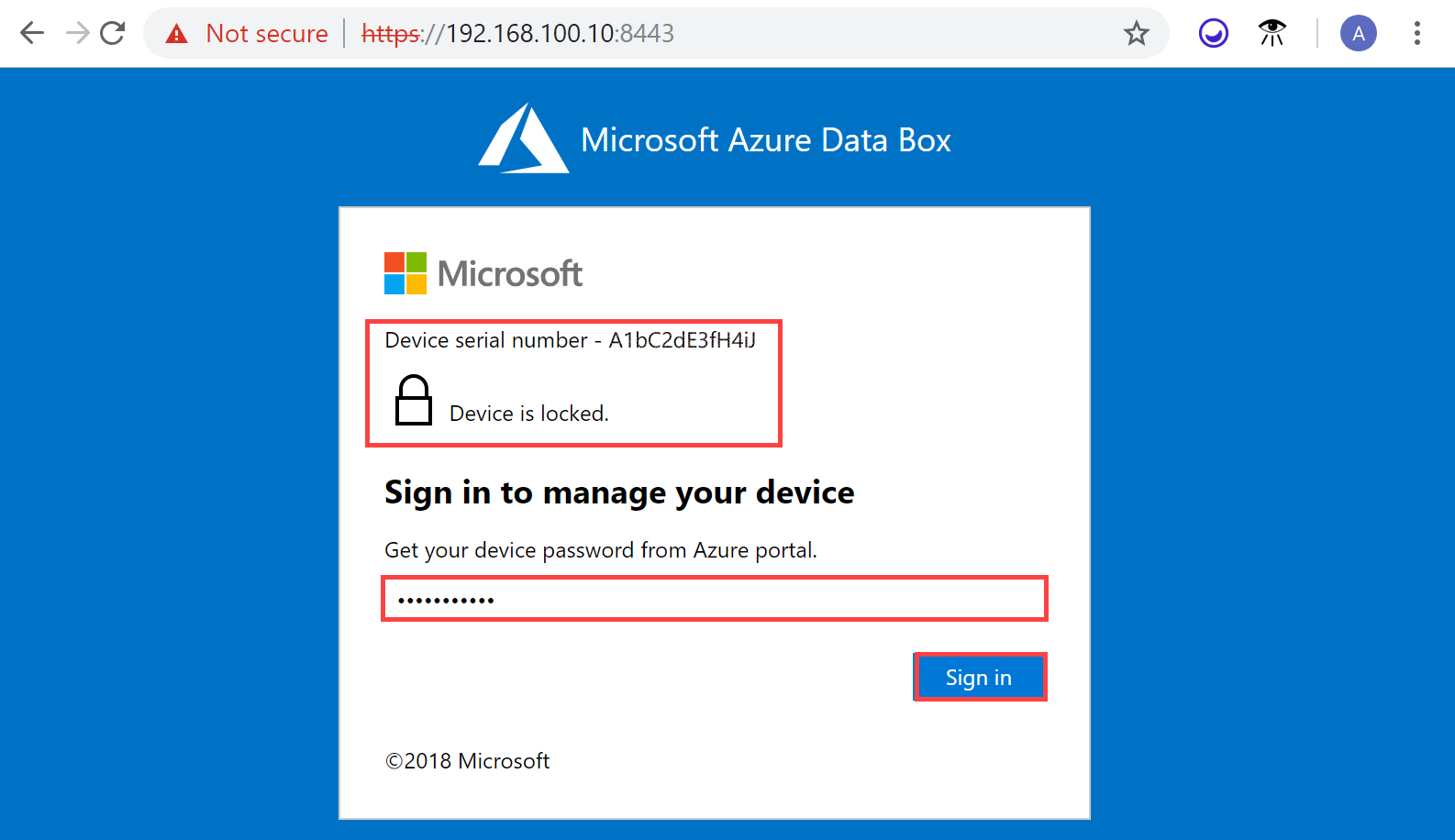Open the Chrome three-dot menu
1455x840 pixels.
(x=1417, y=34)
